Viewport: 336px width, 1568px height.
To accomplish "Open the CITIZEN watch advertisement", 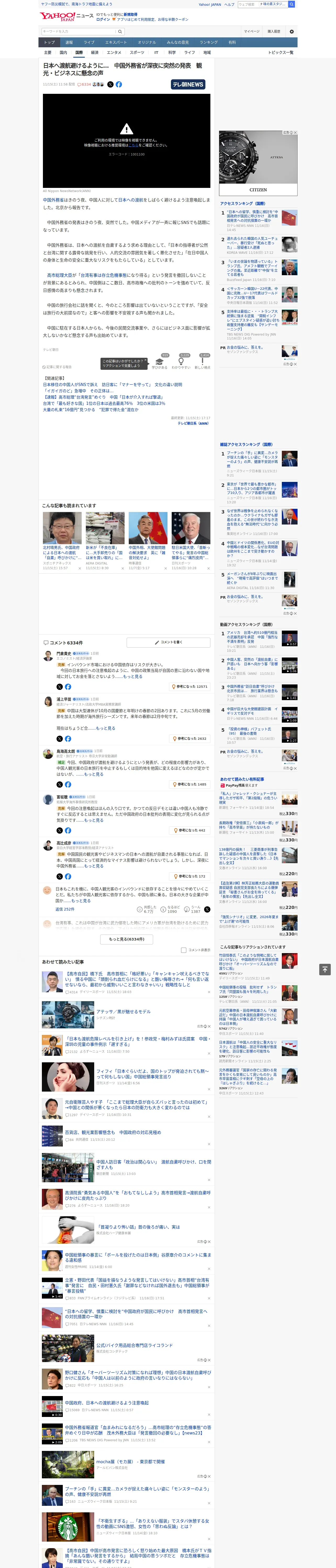I will pos(258,163).
